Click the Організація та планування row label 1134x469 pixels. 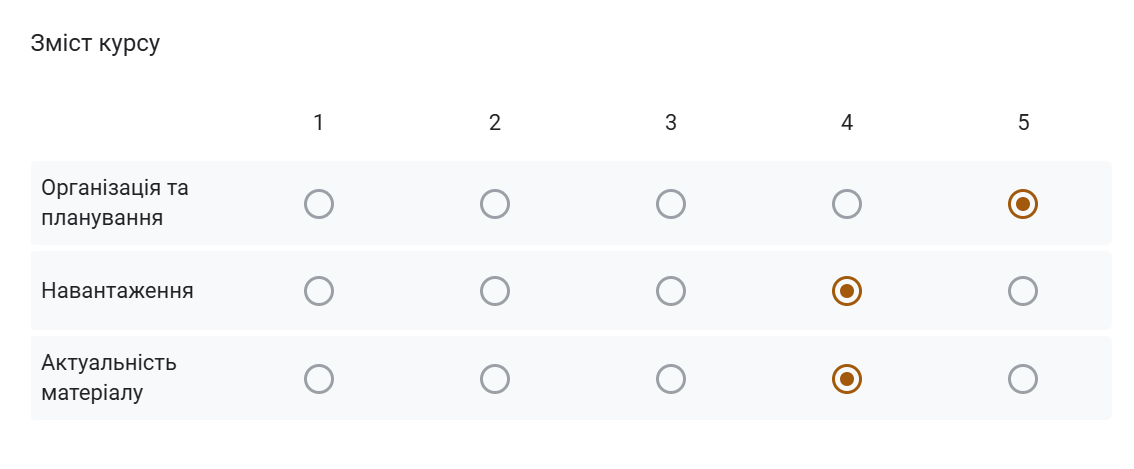pos(115,203)
